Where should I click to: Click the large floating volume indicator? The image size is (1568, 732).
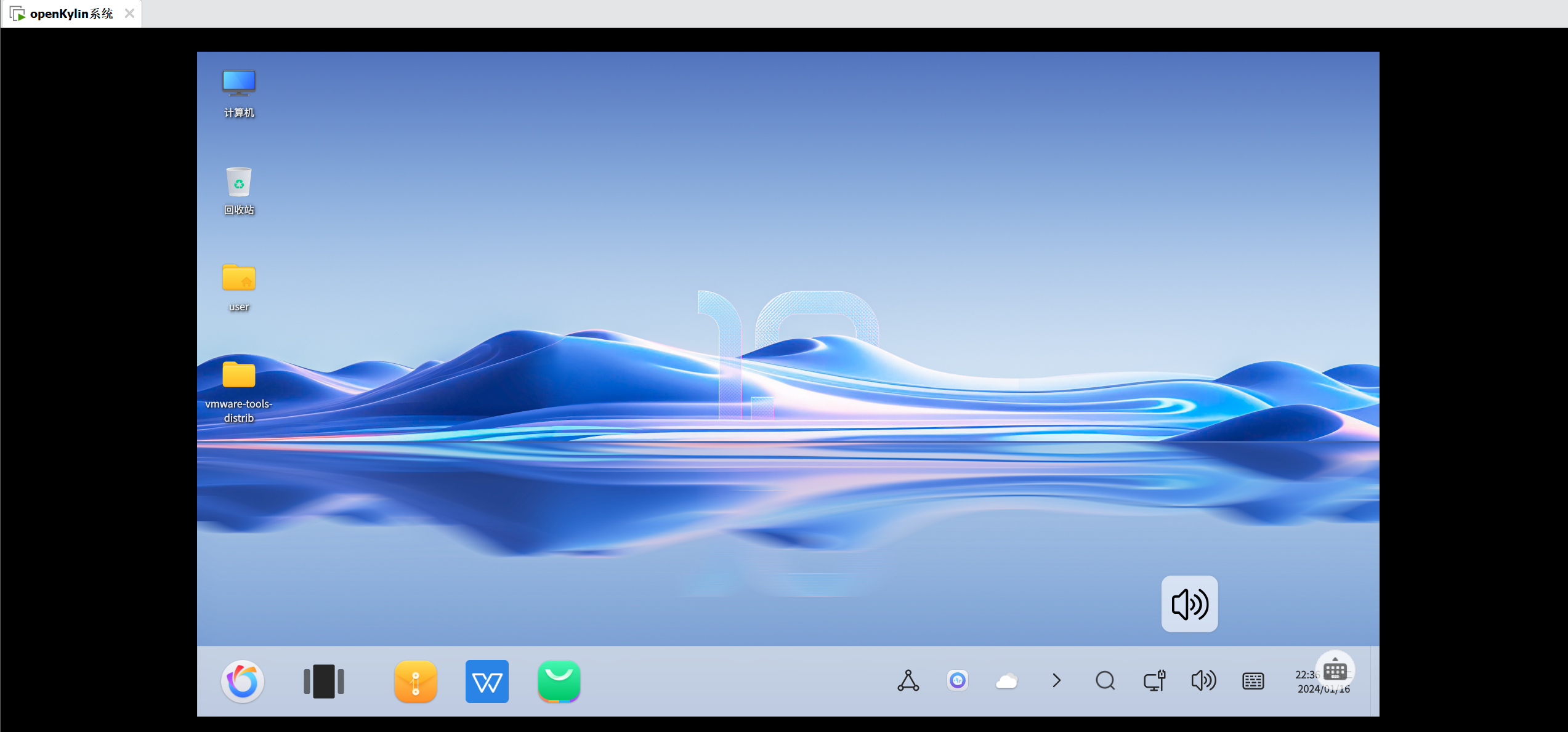pos(1189,604)
